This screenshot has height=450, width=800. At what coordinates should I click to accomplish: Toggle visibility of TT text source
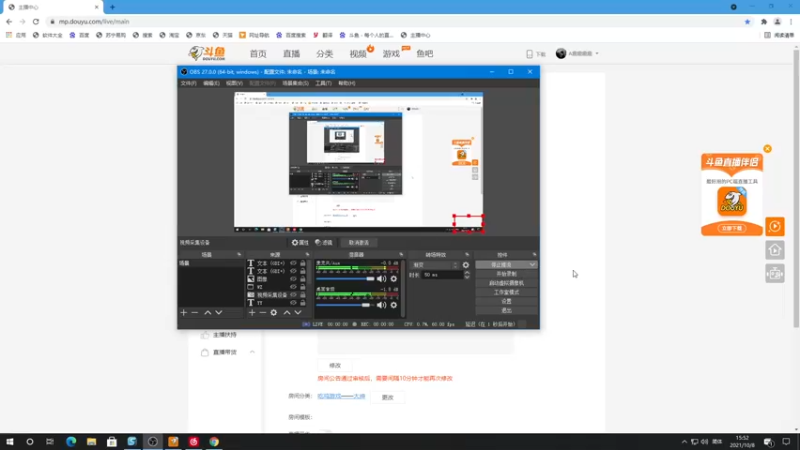(x=293, y=303)
